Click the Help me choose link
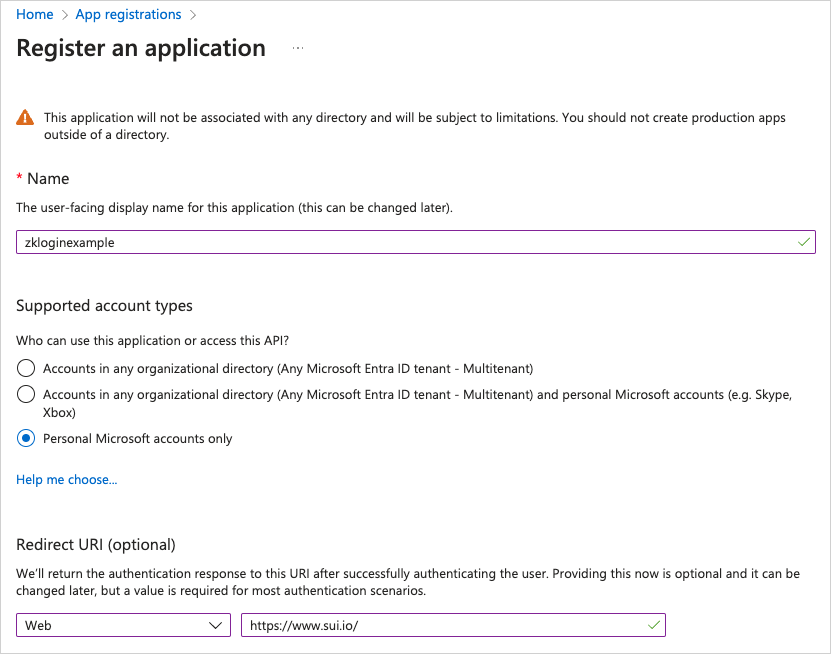831x654 pixels. (x=66, y=479)
